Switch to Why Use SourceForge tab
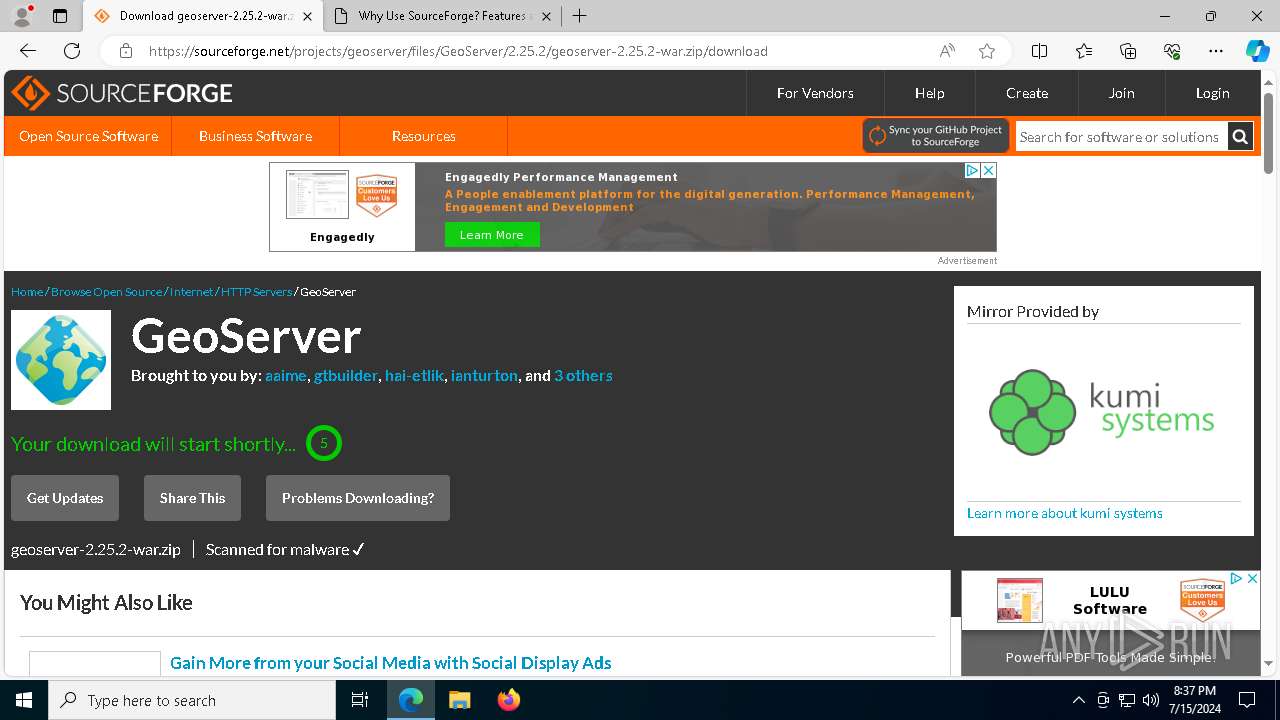 pyautogui.click(x=443, y=16)
